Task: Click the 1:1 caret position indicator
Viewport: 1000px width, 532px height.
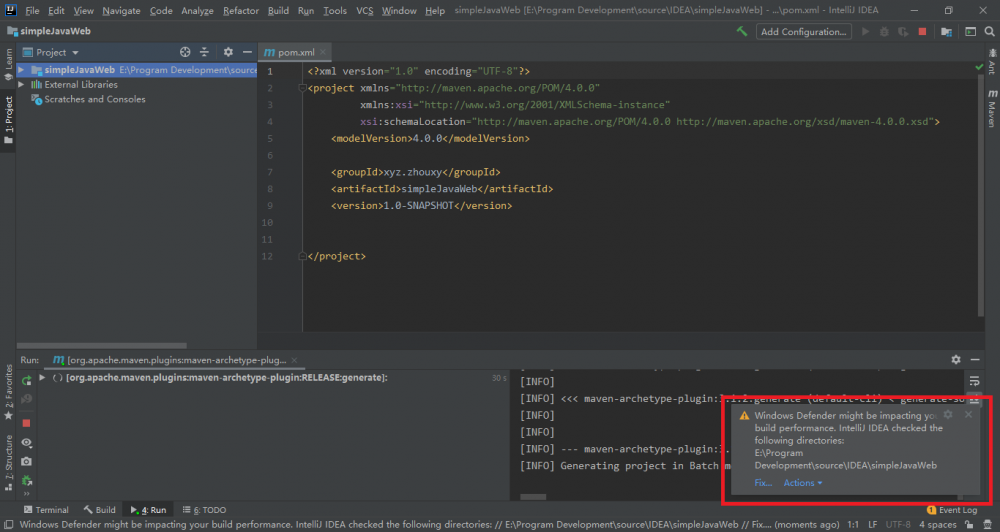Action: pyautogui.click(x=852, y=524)
